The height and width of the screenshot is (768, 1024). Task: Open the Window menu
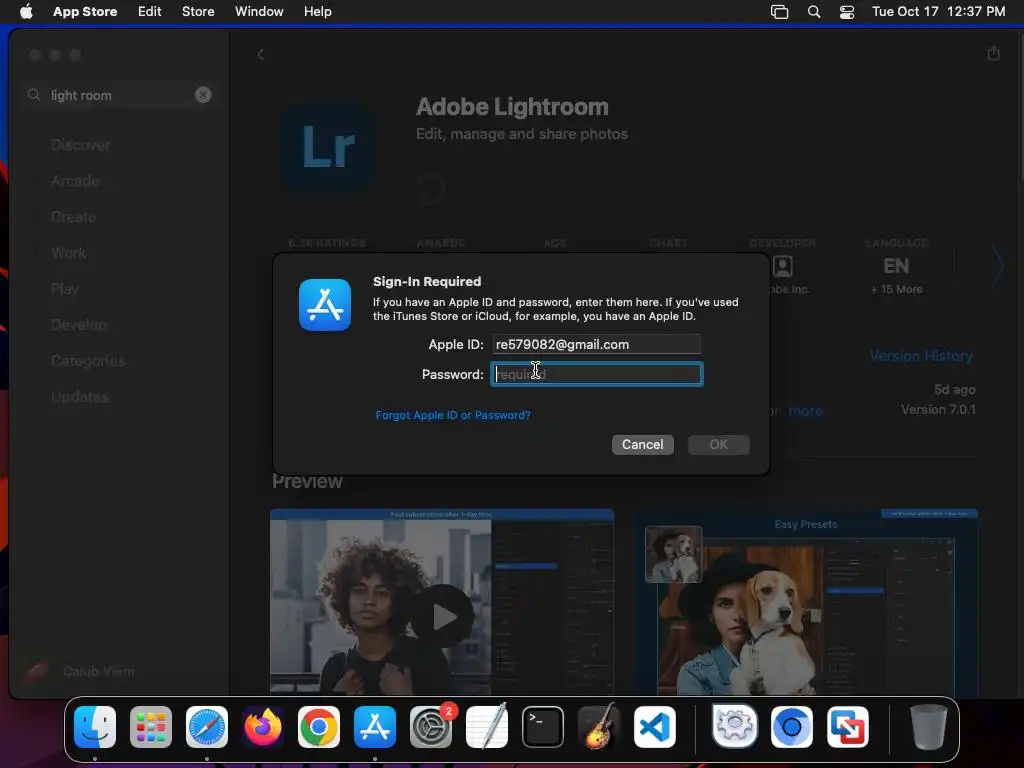coord(259,11)
